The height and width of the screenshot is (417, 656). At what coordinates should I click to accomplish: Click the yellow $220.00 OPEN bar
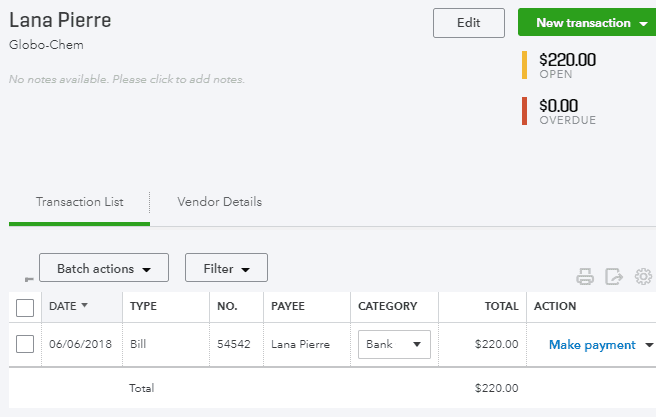524,65
